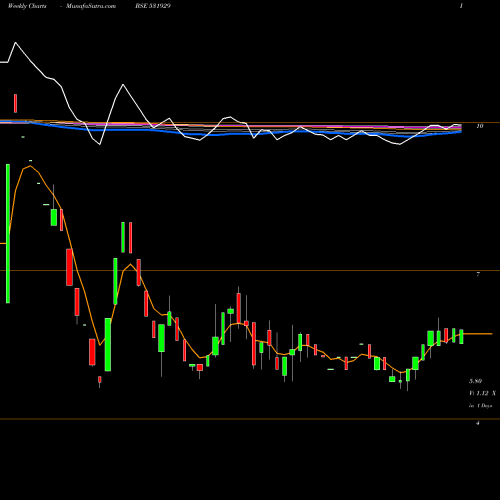The height and width of the screenshot is (500, 500).
Task: Click the 'BSE 531929' symbol label
Action: pos(153,6)
